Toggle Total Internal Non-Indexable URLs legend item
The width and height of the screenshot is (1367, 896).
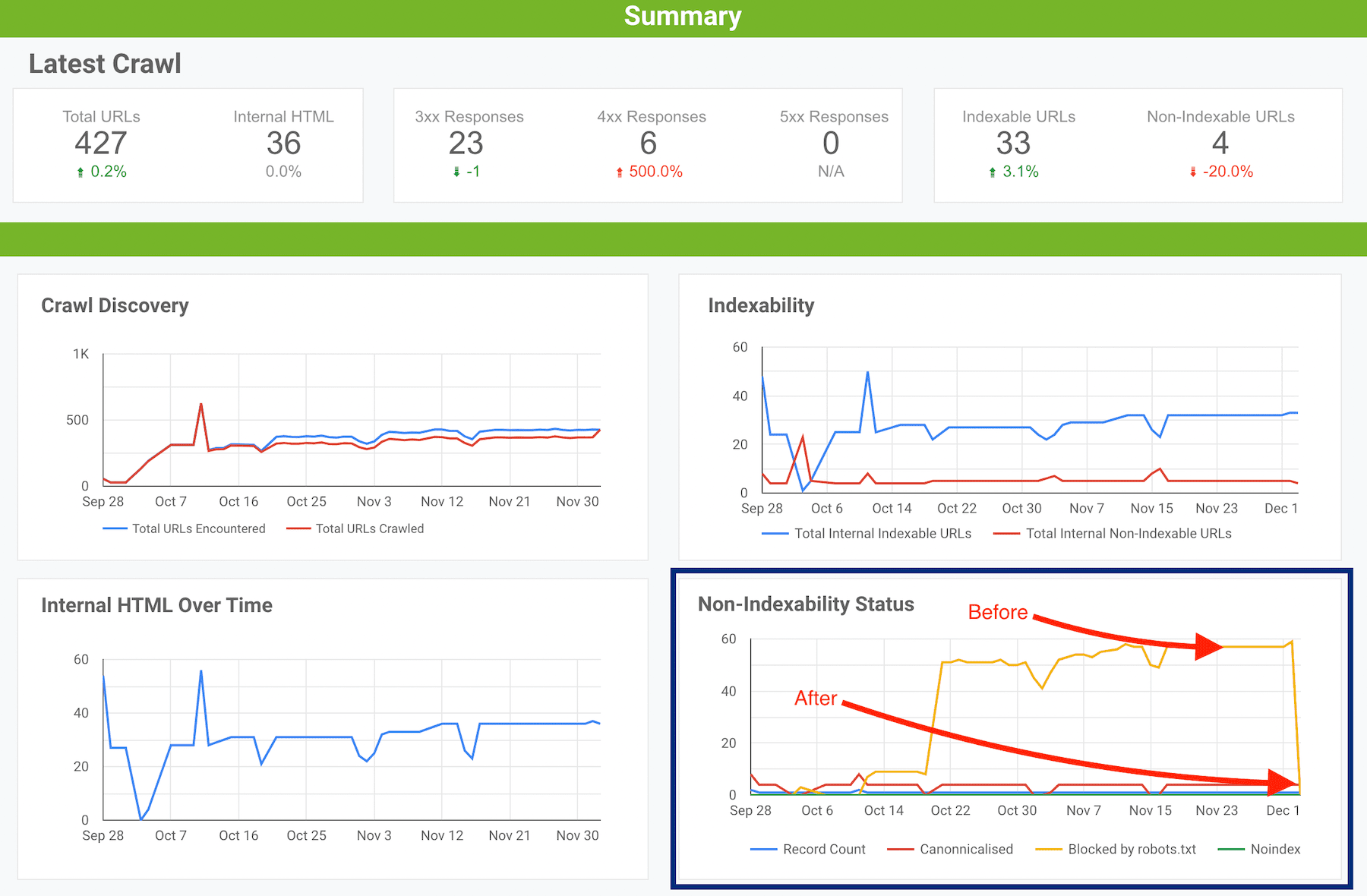(x=1112, y=533)
